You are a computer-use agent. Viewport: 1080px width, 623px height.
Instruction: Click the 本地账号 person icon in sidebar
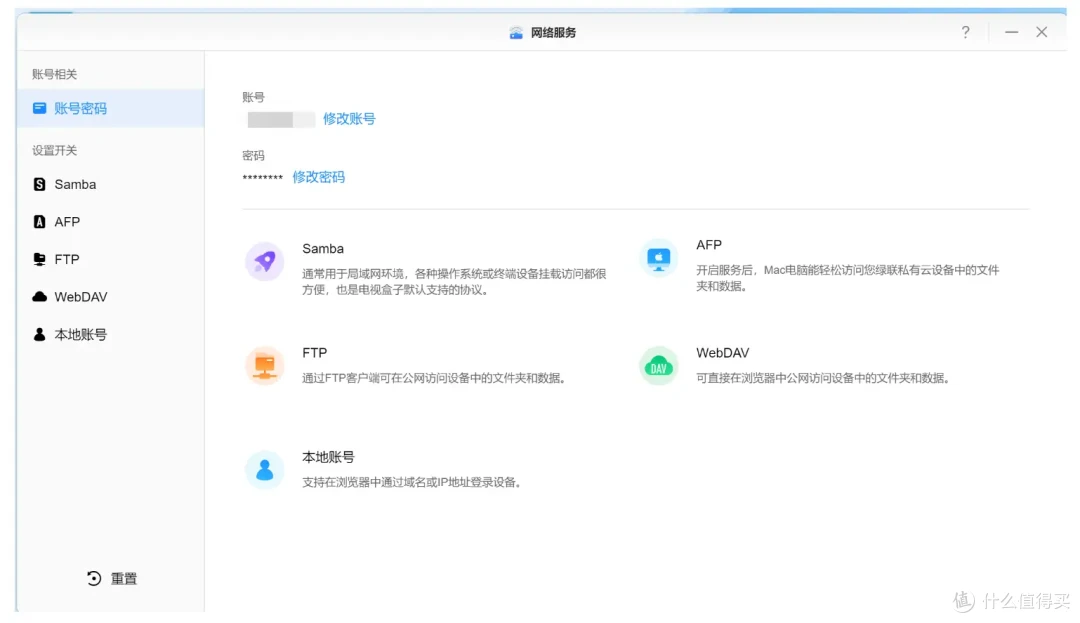pos(39,335)
